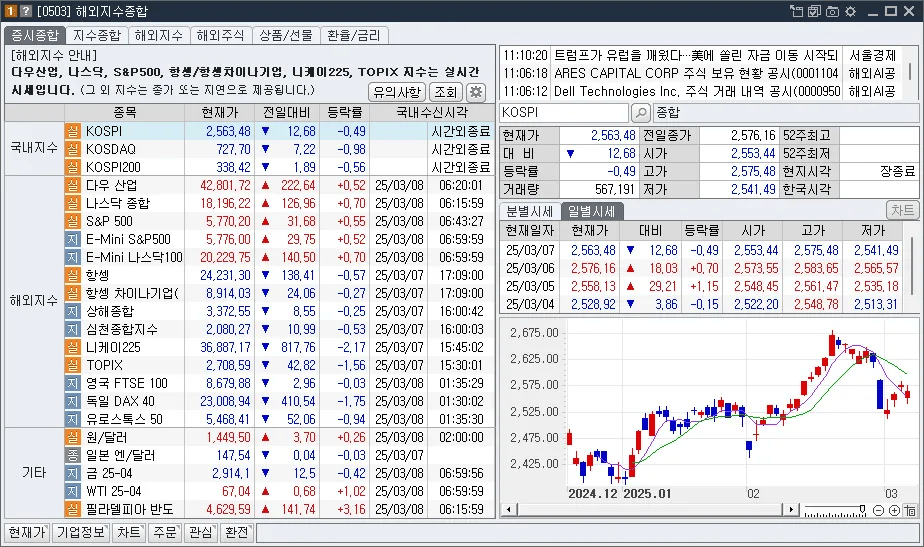Click the orange 실 badge beside KOSDAQ
The image size is (924, 547).
(x=72, y=149)
